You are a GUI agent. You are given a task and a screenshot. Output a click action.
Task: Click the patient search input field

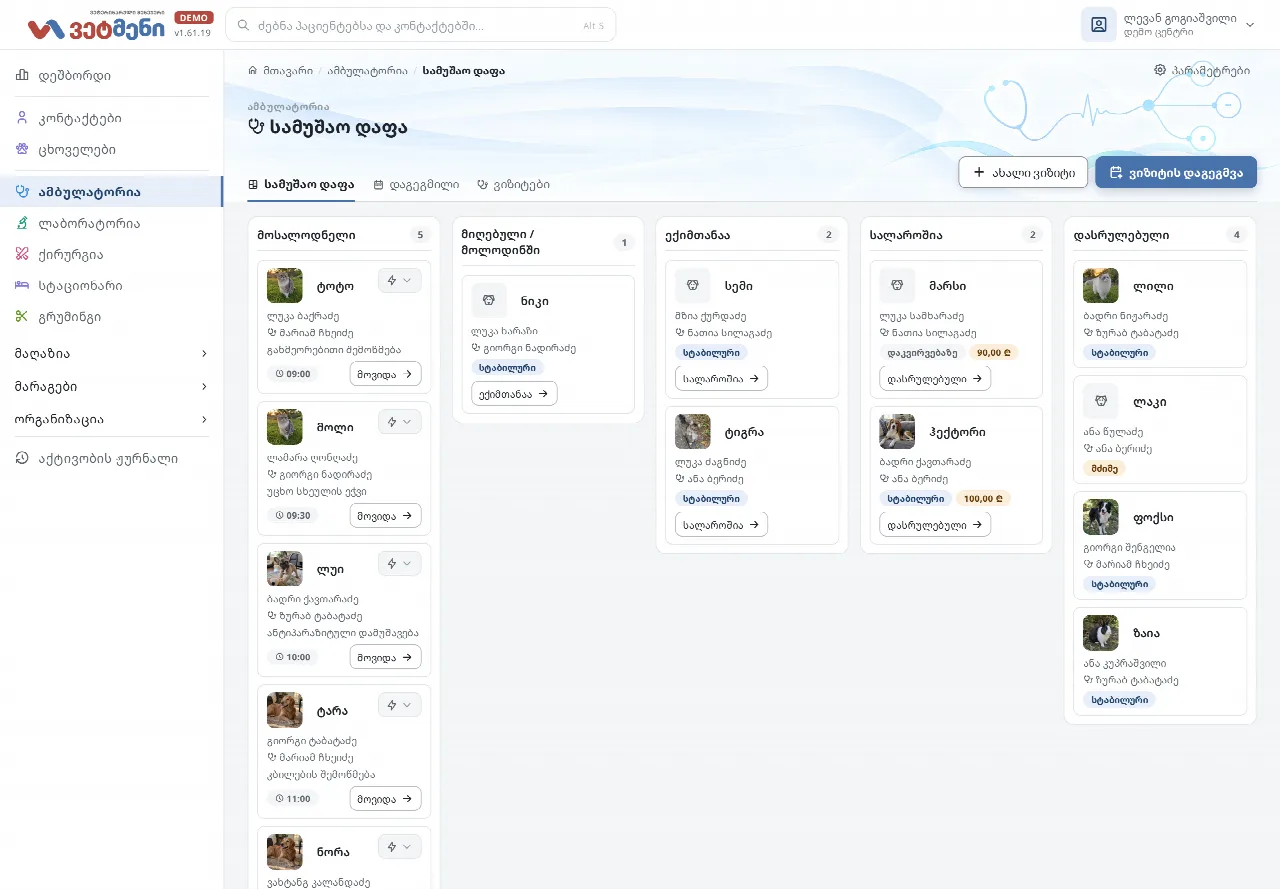[x=421, y=25]
